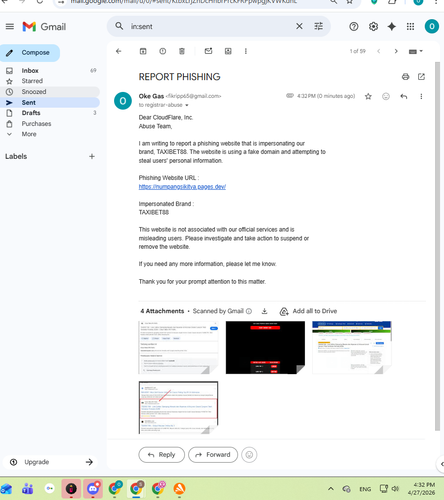Viewport: 444px width, 500px height.
Task: Show recipient details dropdown arrow
Action: click(x=187, y=105)
